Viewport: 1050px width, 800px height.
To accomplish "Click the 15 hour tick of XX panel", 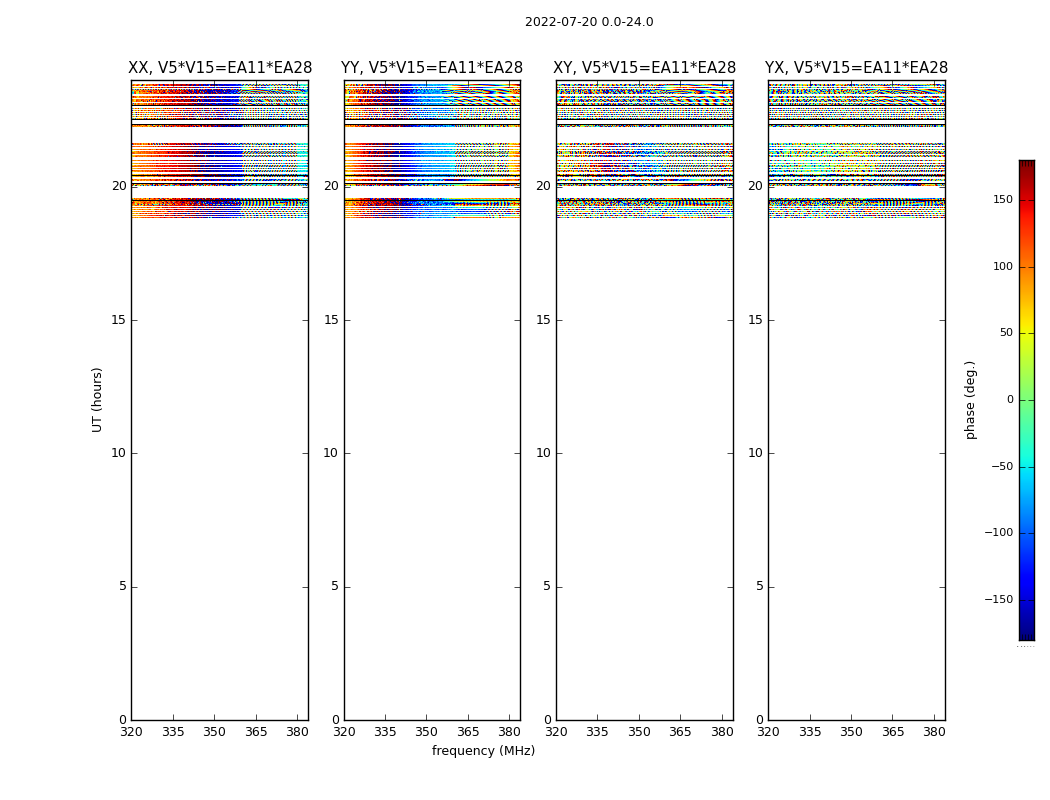I will click(119, 320).
